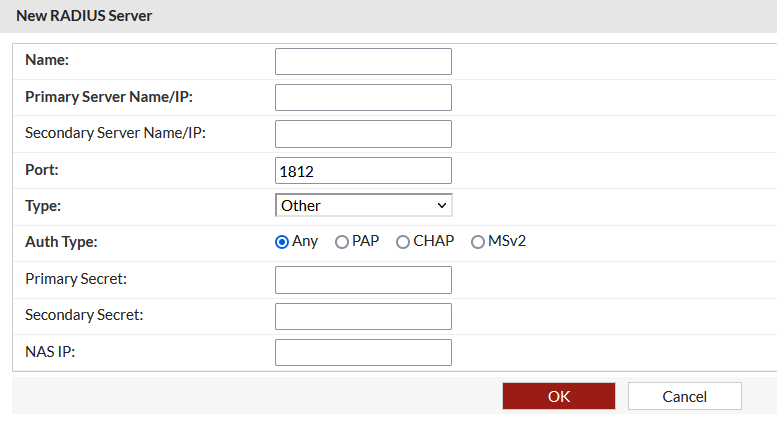
Task: Click the "Auth Type:" label text
Action: click(61, 242)
